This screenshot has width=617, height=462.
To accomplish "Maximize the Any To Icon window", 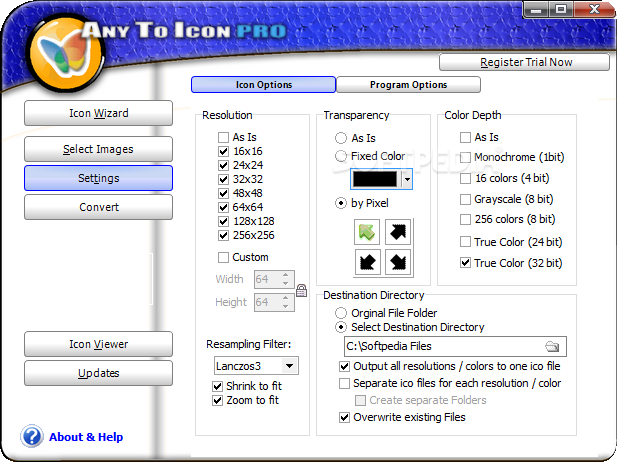I will click(561, 9).
